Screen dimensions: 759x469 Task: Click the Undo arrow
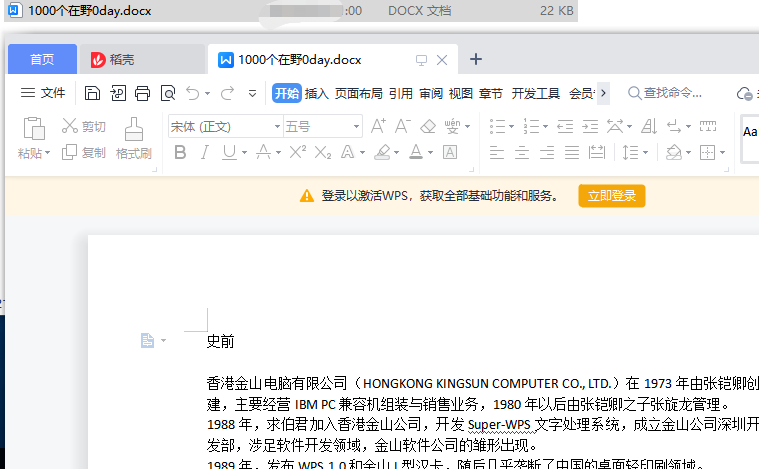[x=193, y=93]
